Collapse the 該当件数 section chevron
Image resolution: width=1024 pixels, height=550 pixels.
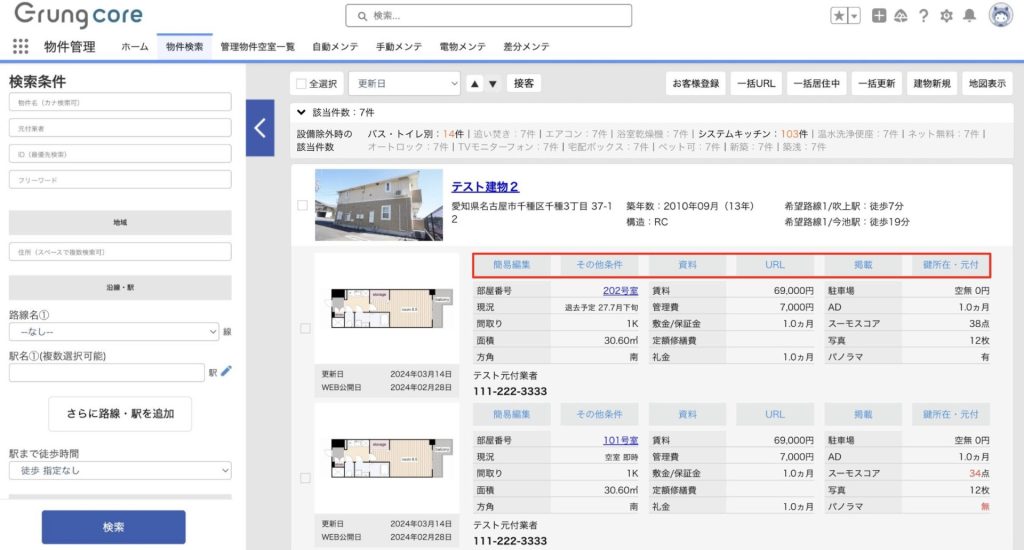pyautogui.click(x=301, y=113)
